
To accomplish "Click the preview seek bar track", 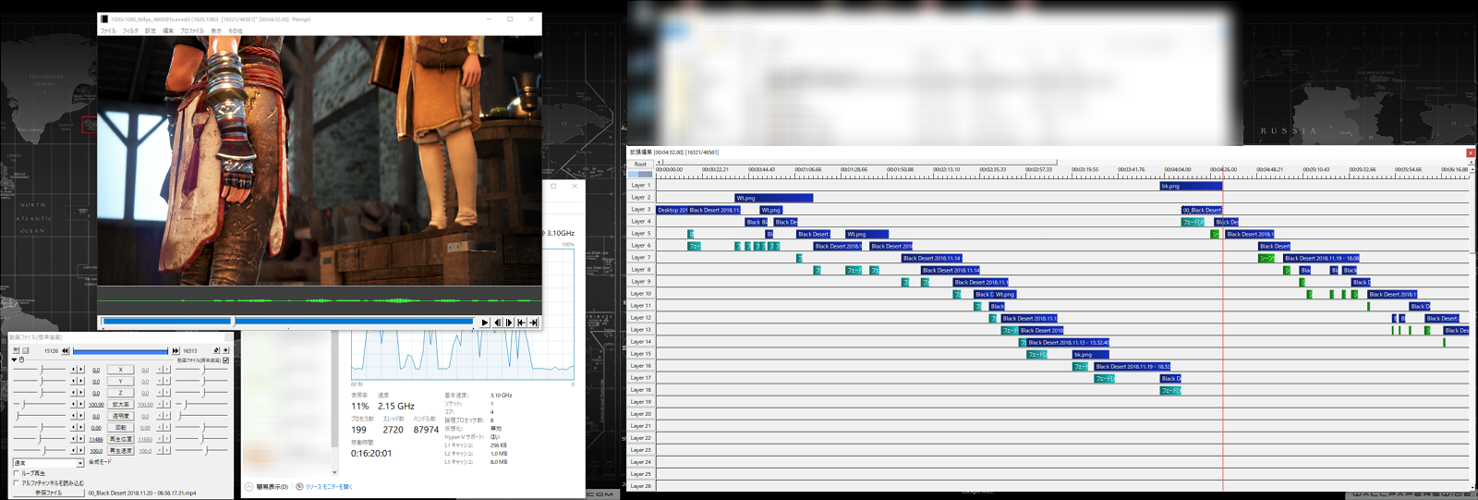I will (287, 322).
